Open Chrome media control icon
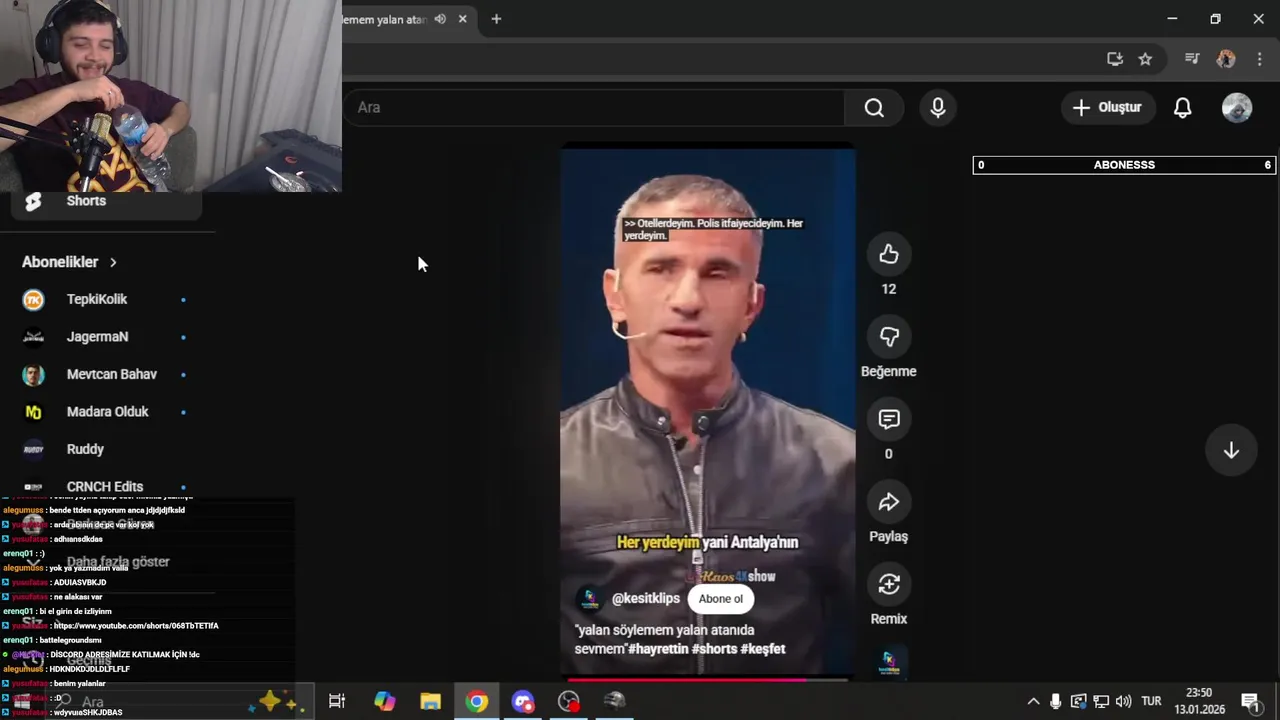 click(x=1192, y=59)
